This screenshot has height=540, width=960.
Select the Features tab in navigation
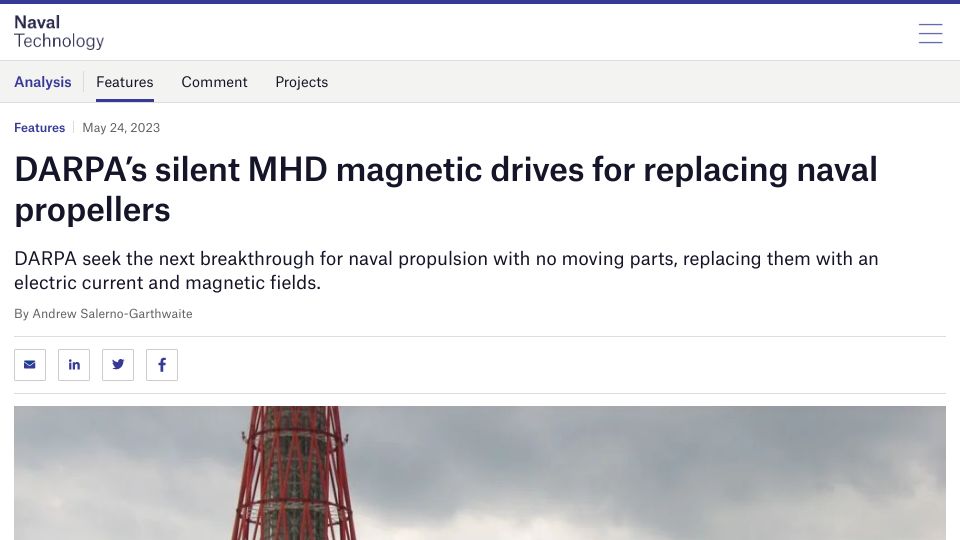click(x=125, y=82)
